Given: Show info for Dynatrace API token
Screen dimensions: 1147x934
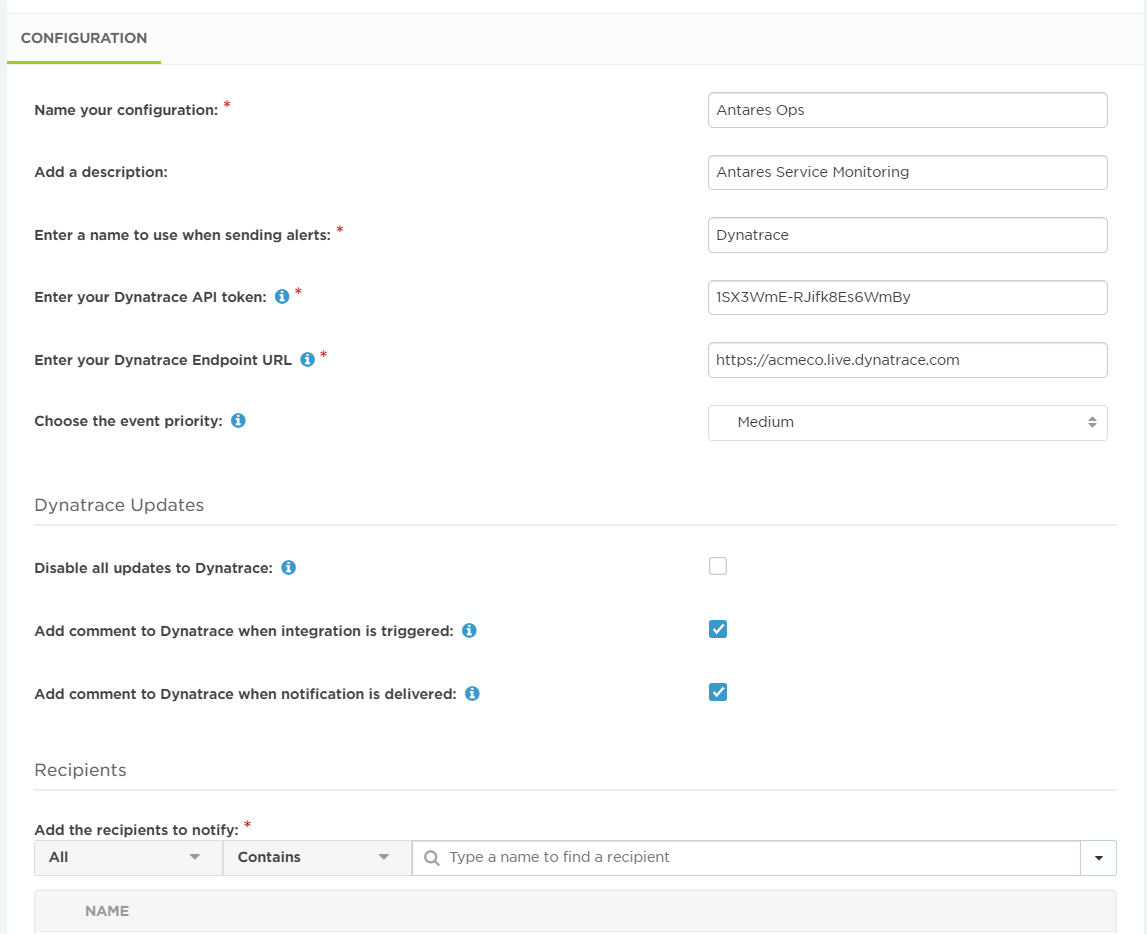Looking at the screenshot, I should (x=282, y=296).
